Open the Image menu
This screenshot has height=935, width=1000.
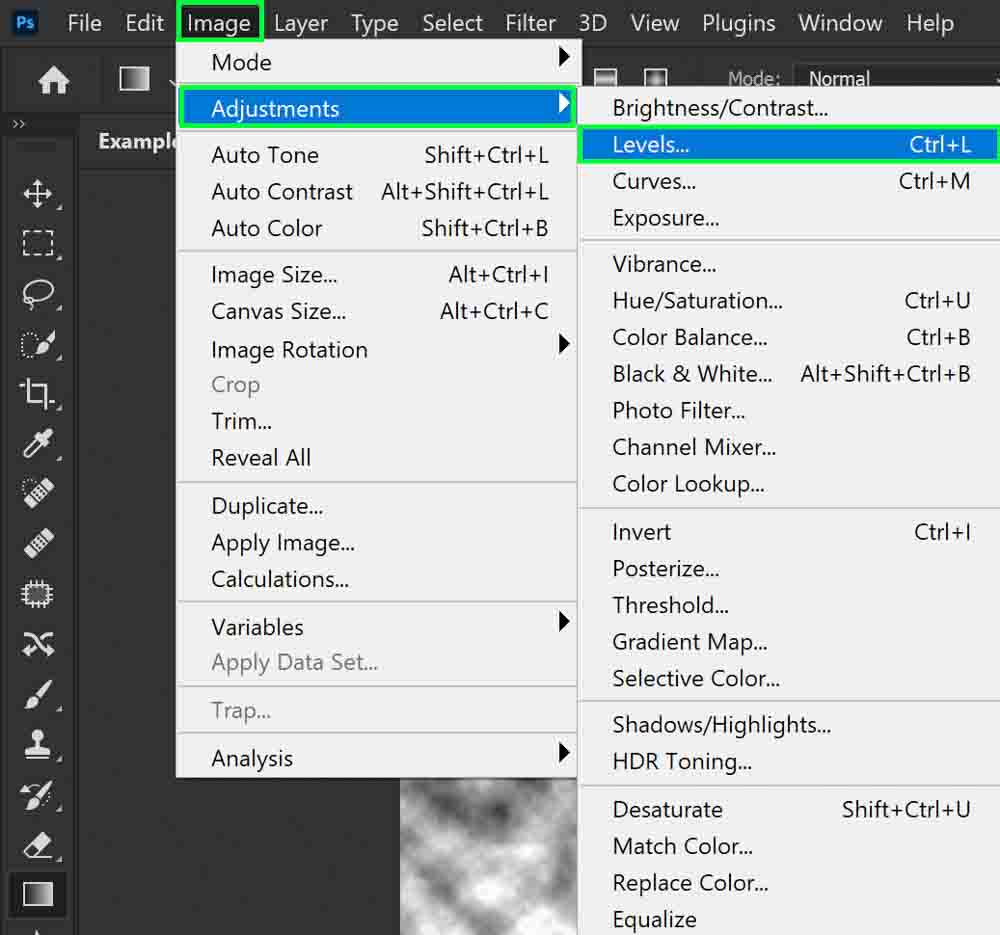219,24
